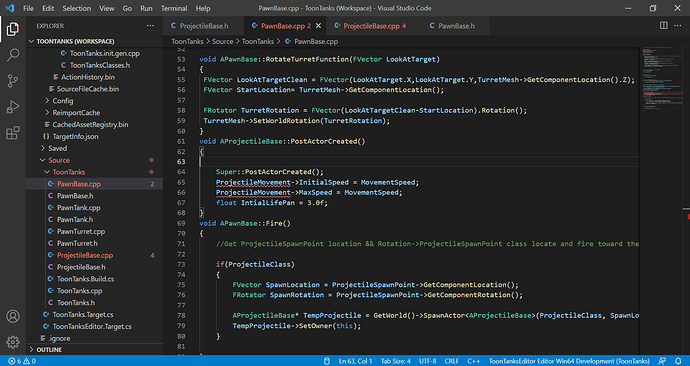Open ToonTanks.cpp file
Viewport: 690px width, 366px height.
pyautogui.click(x=79, y=291)
